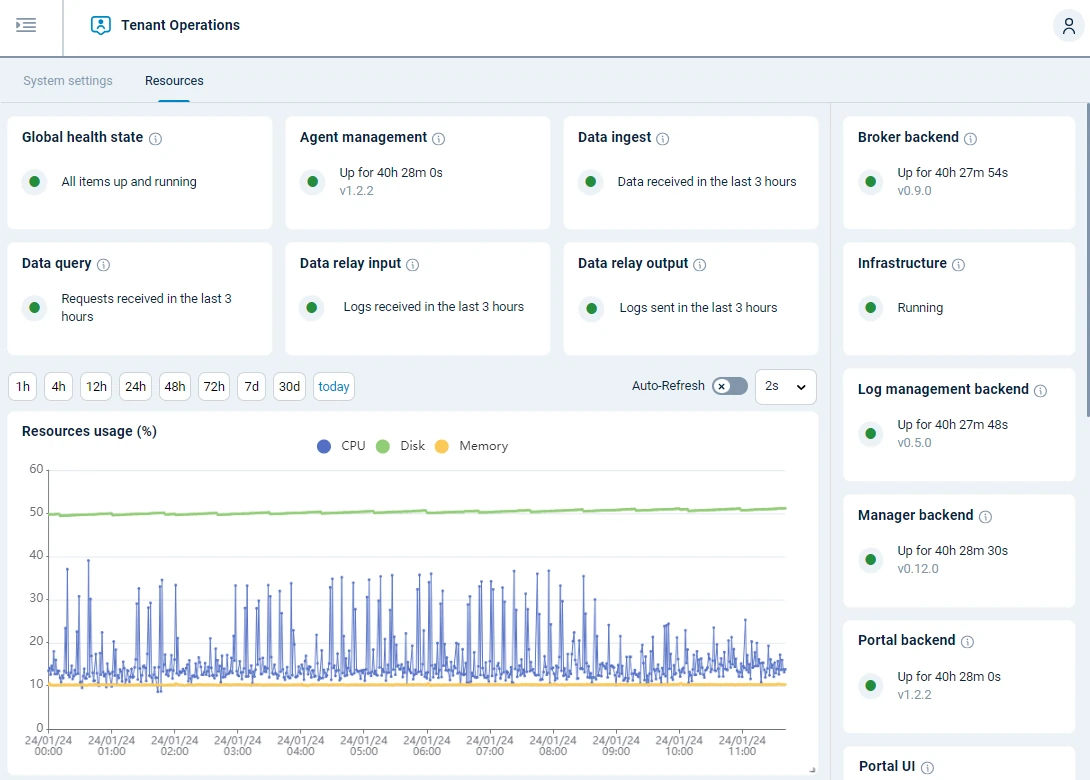The width and height of the screenshot is (1090, 780).
Task: Click info icon beside Log management backend
Action: pyautogui.click(x=1040, y=391)
